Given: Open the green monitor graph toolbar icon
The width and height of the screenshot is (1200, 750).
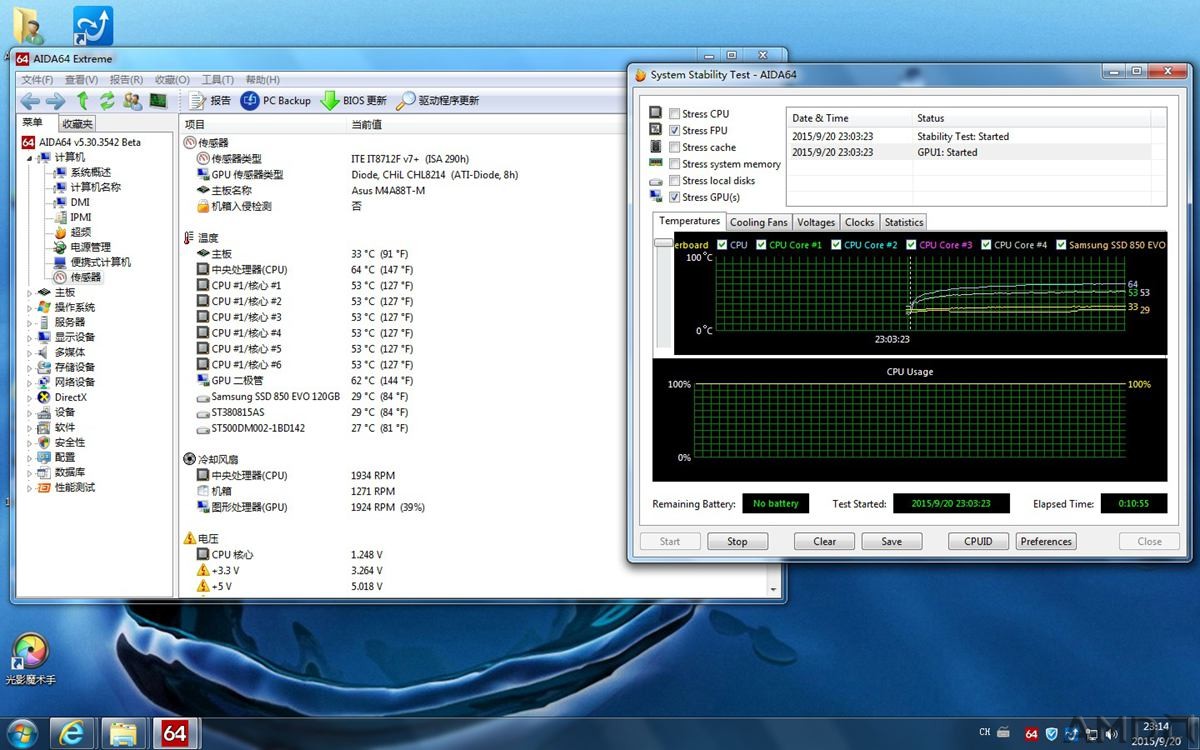Looking at the screenshot, I should point(158,101).
